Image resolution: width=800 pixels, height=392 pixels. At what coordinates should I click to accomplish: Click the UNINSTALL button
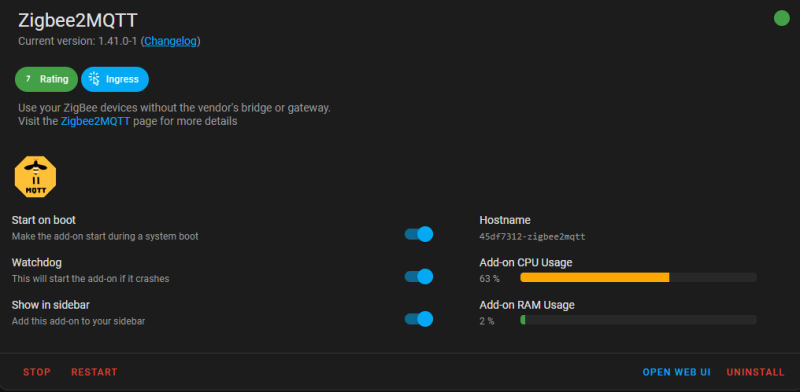pos(756,372)
